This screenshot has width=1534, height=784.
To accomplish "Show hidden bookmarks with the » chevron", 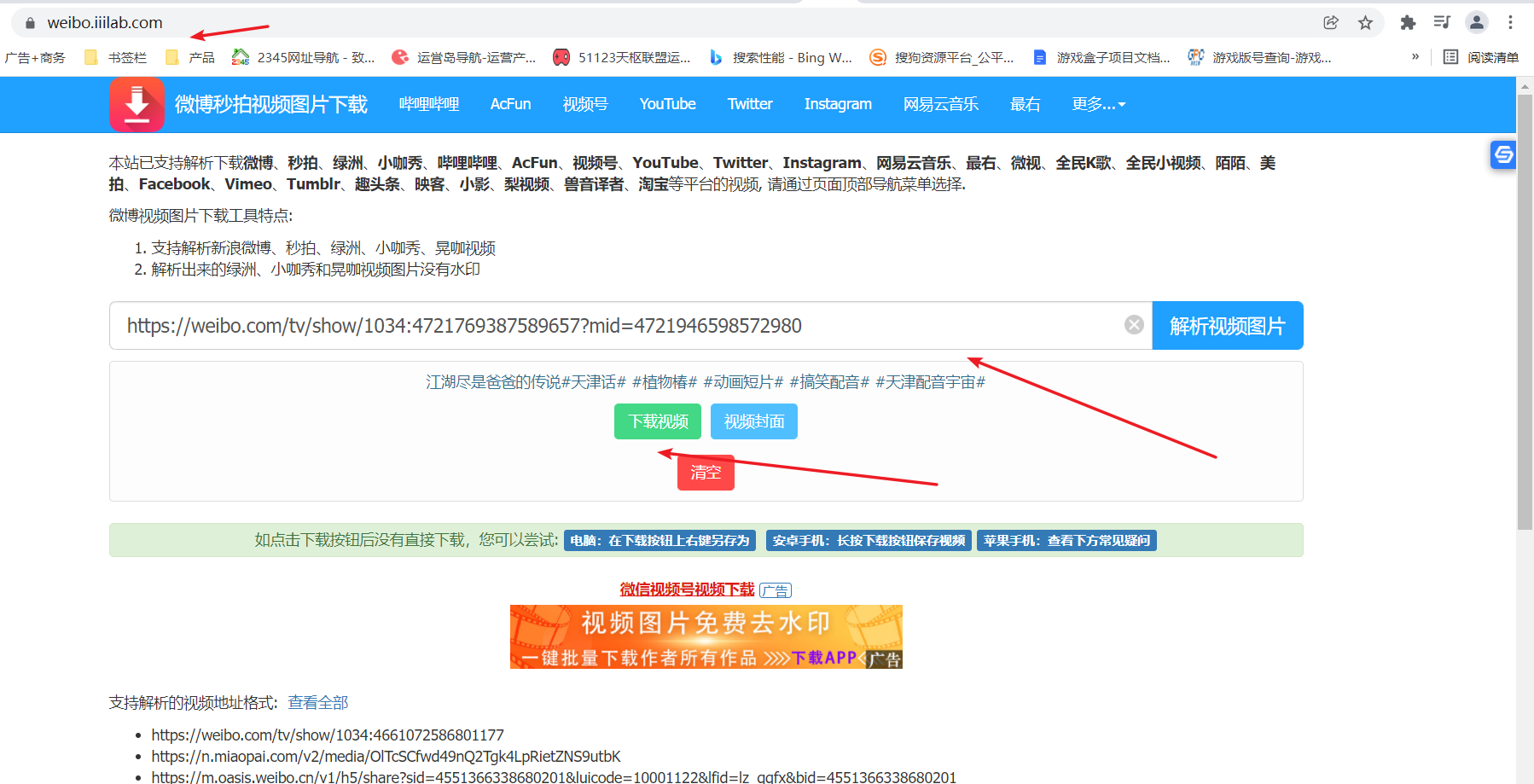I will (1415, 57).
